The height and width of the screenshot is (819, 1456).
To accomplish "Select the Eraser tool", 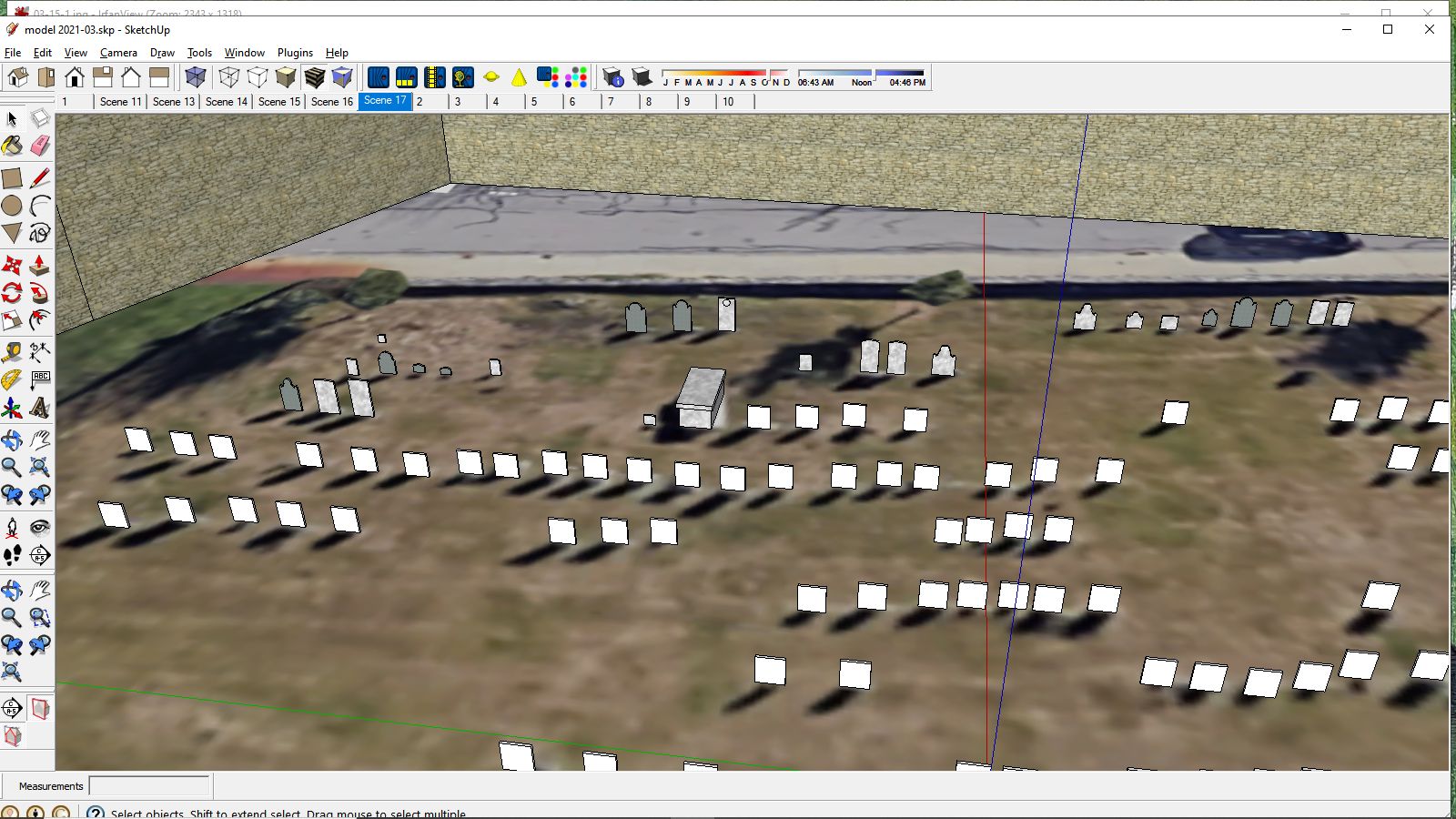I will point(42,145).
